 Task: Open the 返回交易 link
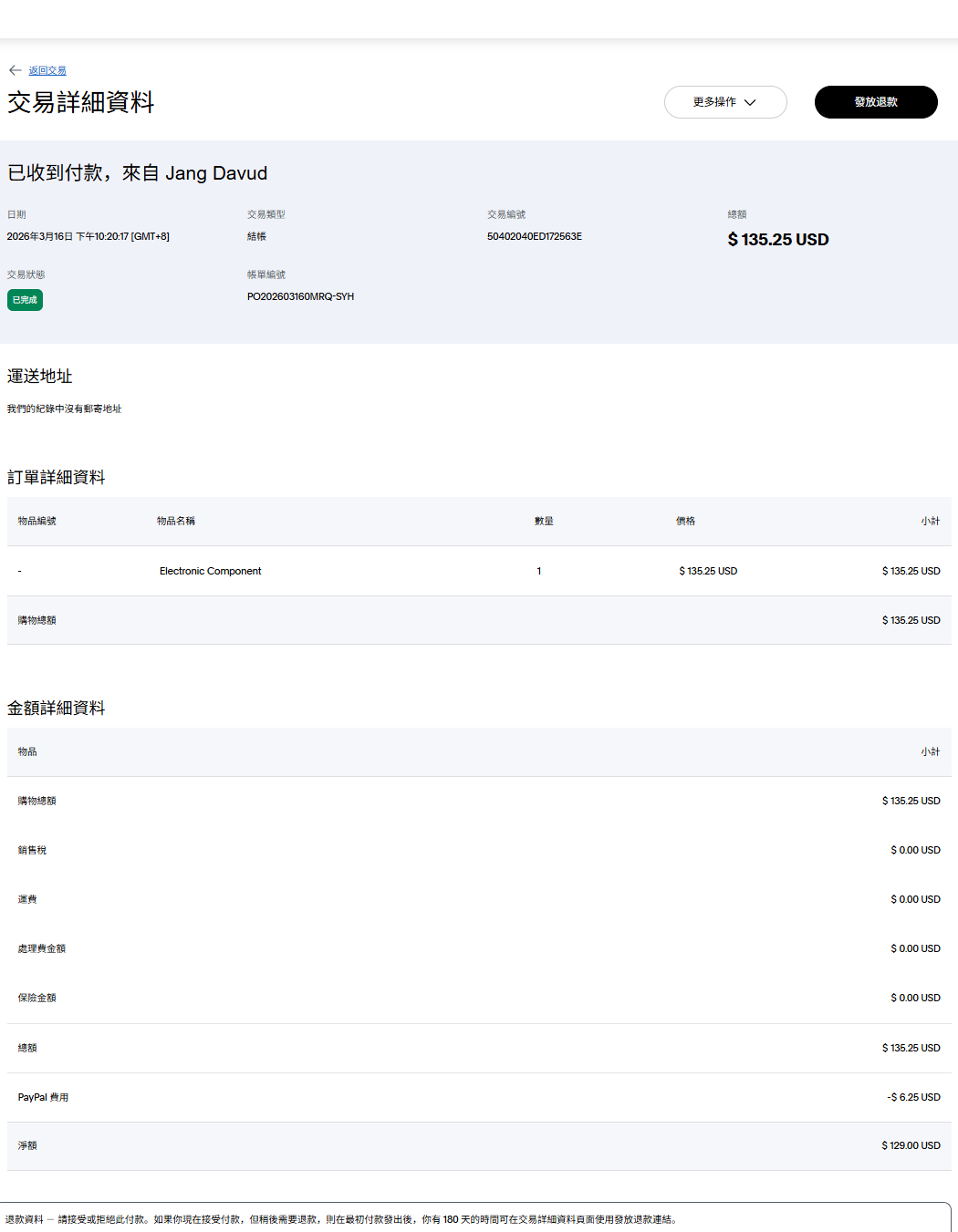pyautogui.click(x=47, y=70)
